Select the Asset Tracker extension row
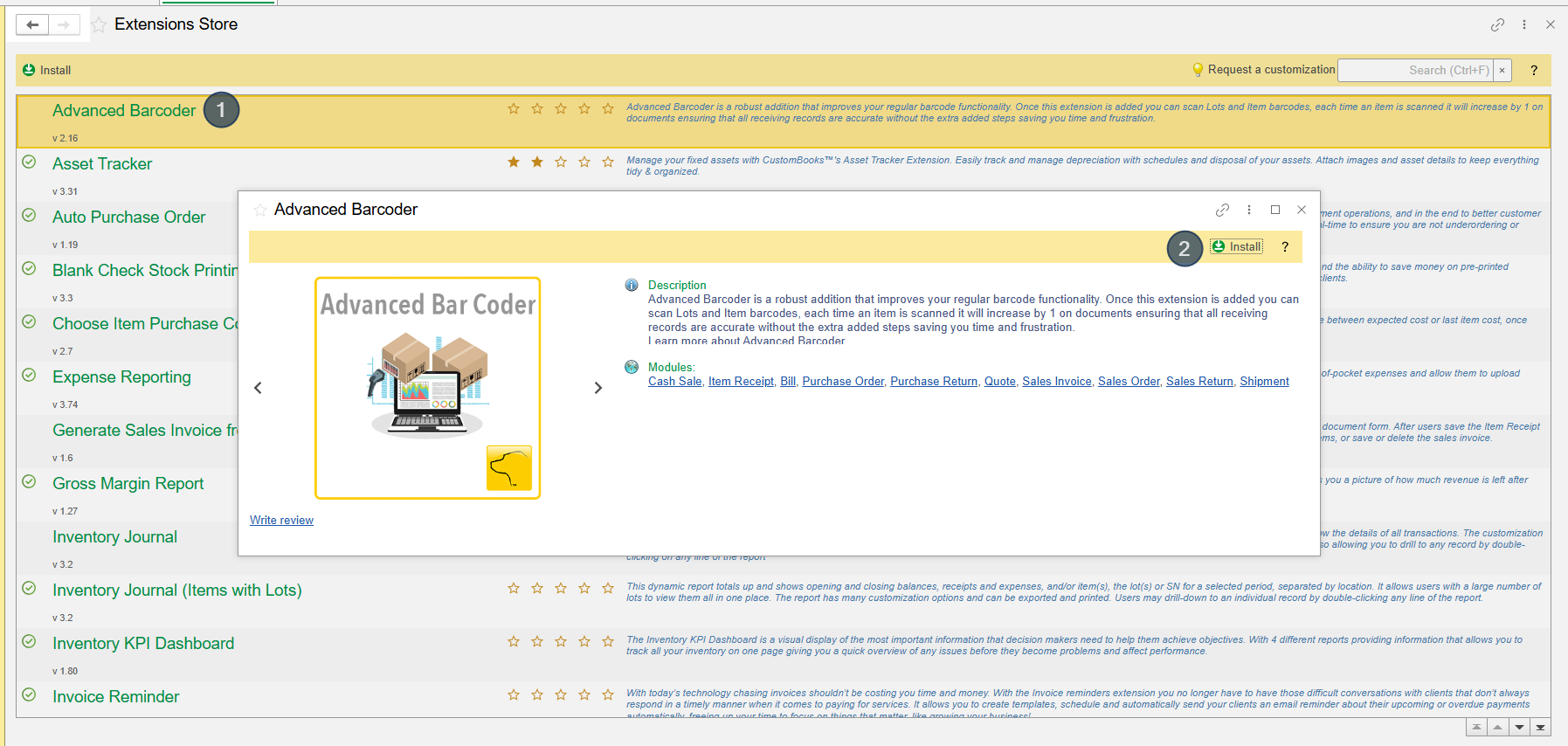This screenshot has width=1568, height=746. [102, 164]
